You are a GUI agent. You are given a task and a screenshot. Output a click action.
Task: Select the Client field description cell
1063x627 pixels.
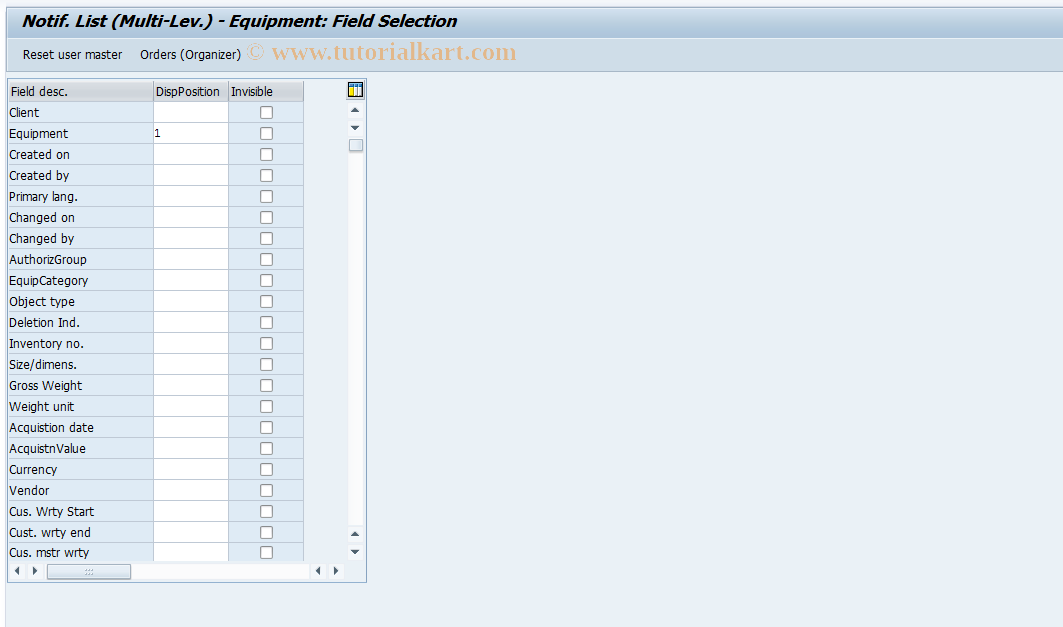81,113
